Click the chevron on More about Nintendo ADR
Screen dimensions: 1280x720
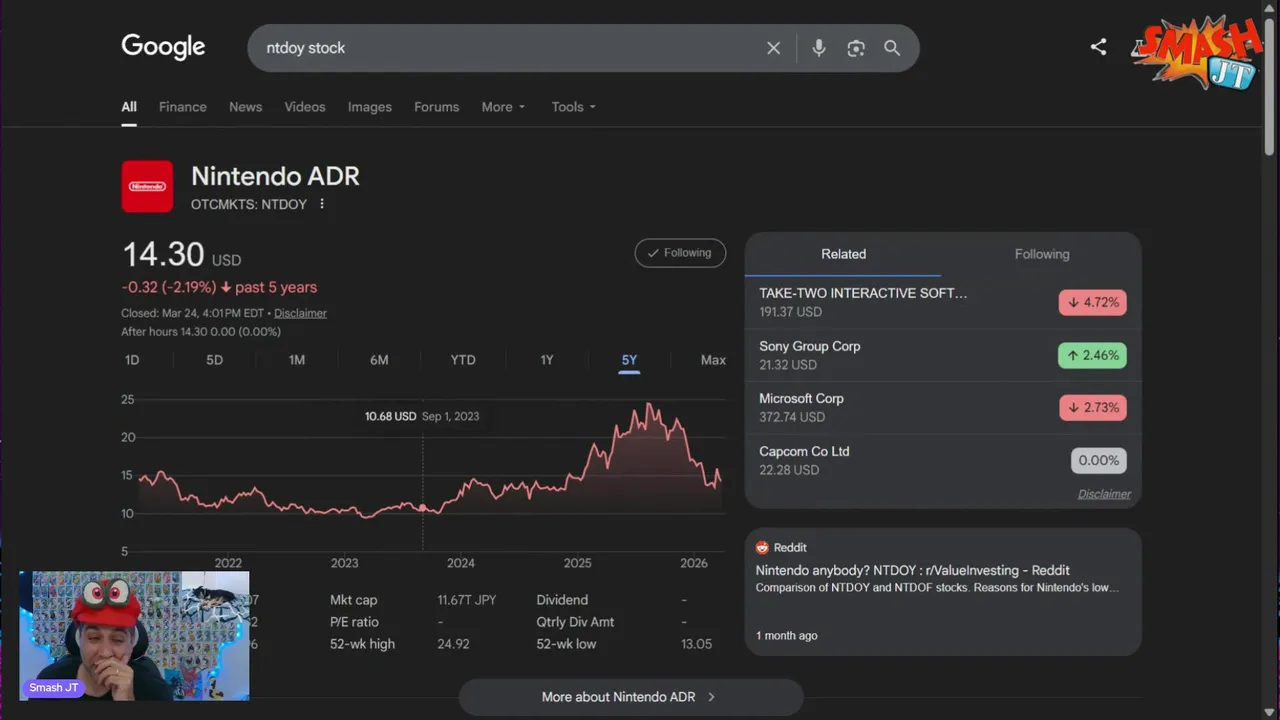[x=711, y=697]
